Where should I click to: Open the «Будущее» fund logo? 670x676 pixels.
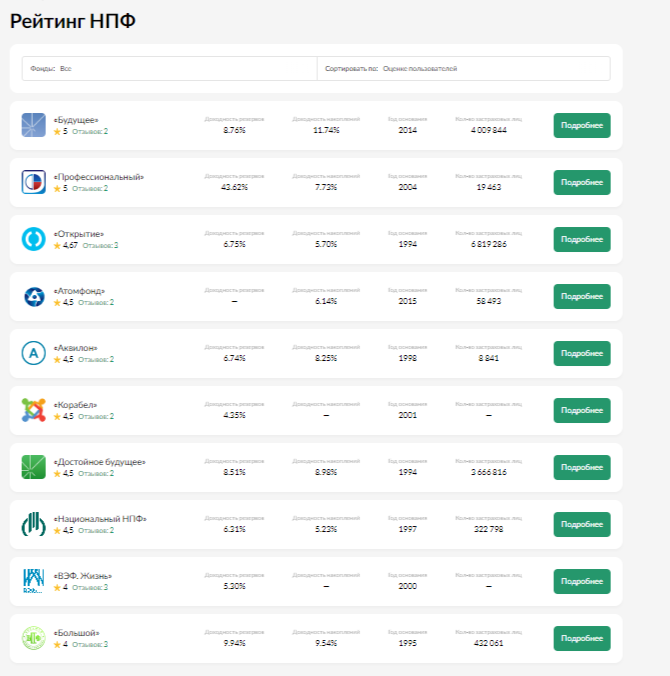pyautogui.click(x=34, y=125)
